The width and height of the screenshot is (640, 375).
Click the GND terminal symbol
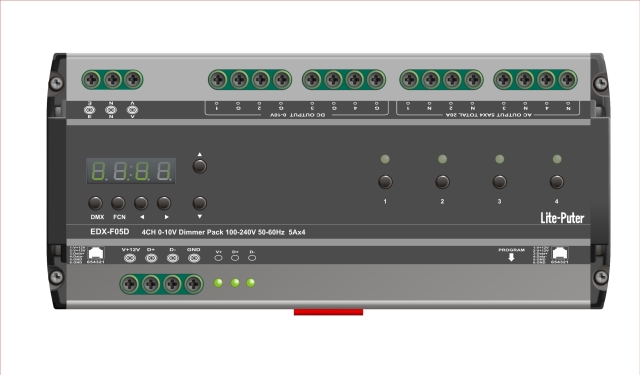tap(194, 258)
